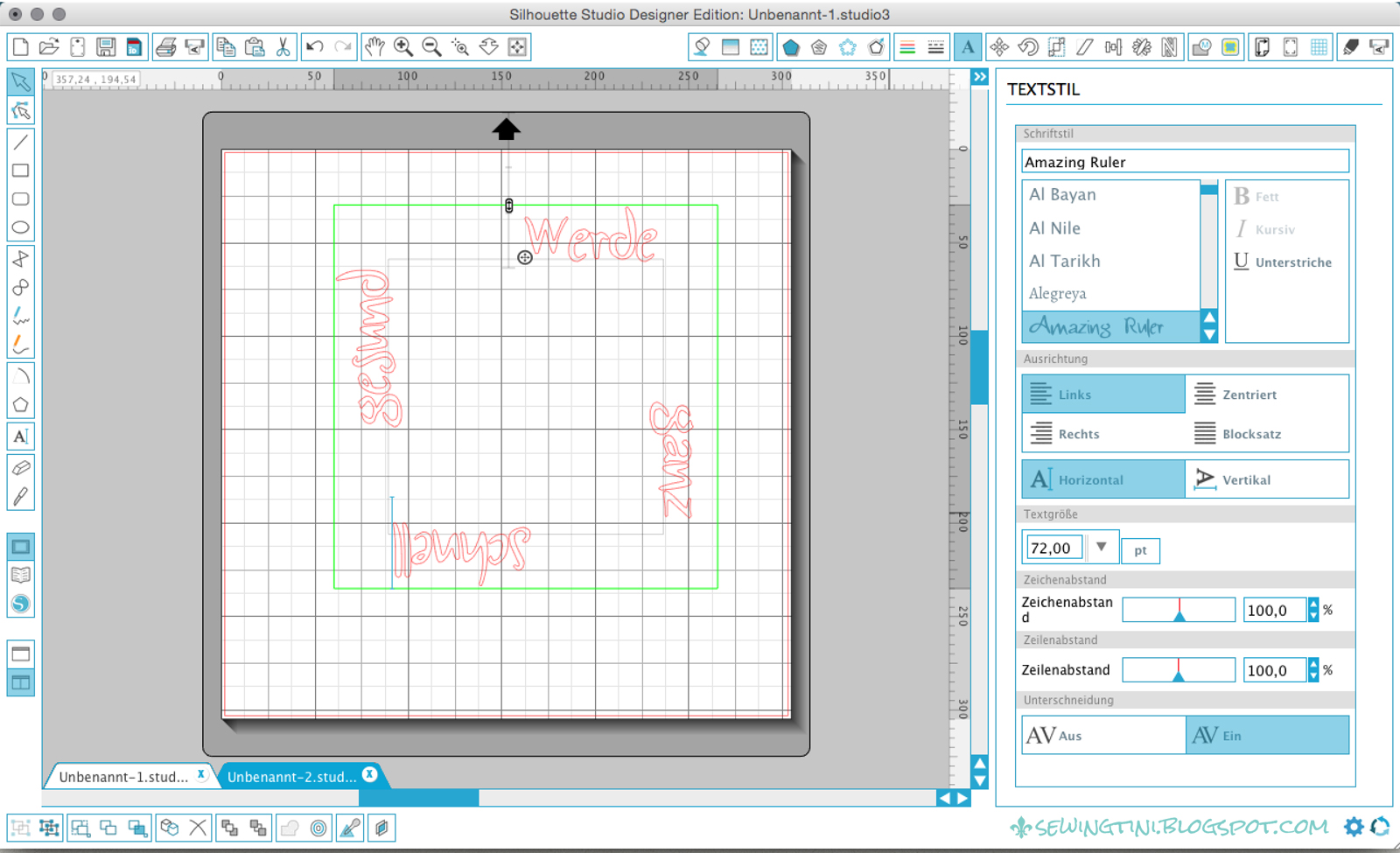Select the Eraser tool
This screenshot has height=853, width=1400.
click(21, 468)
